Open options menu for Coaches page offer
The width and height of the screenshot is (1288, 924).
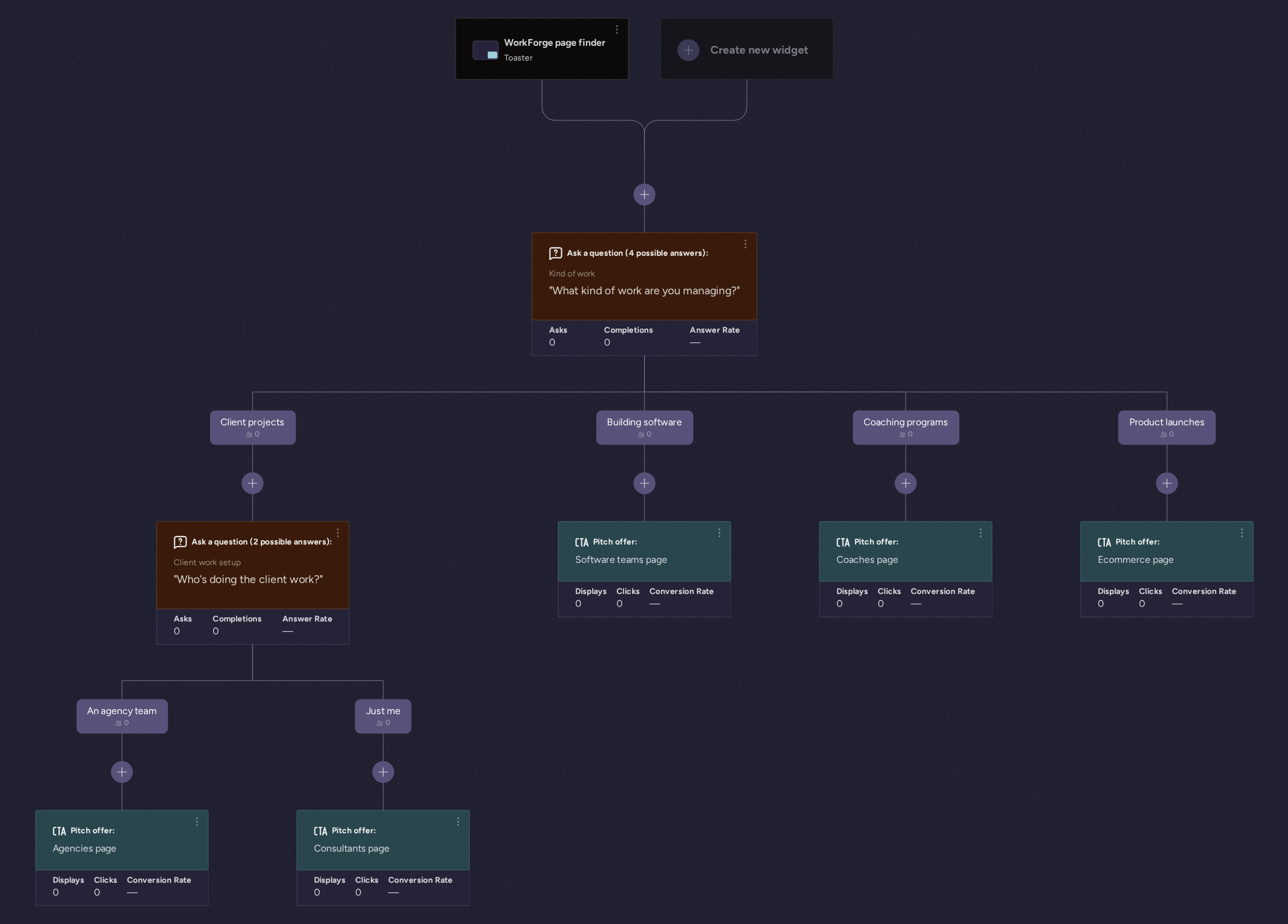click(x=980, y=533)
